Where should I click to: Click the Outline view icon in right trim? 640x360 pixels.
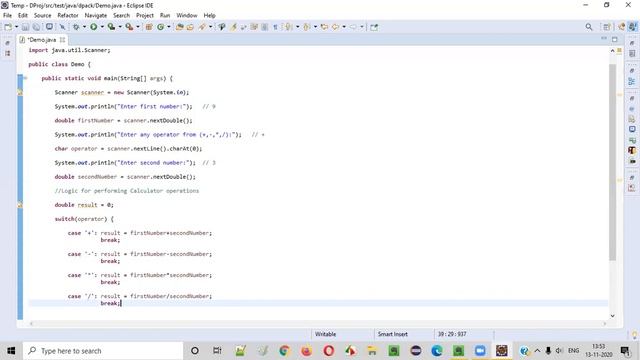(632, 81)
